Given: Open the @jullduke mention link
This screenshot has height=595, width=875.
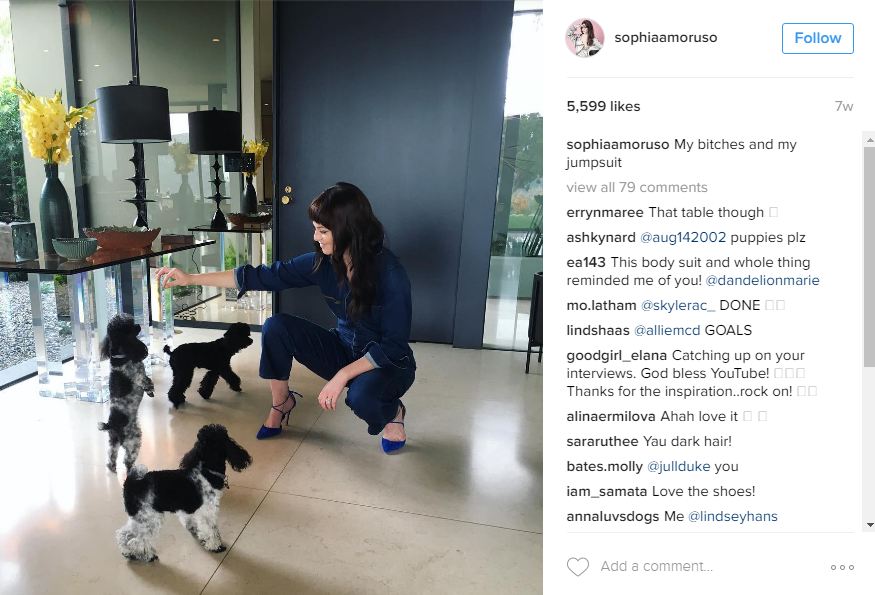Looking at the screenshot, I should pyautogui.click(x=678, y=467).
